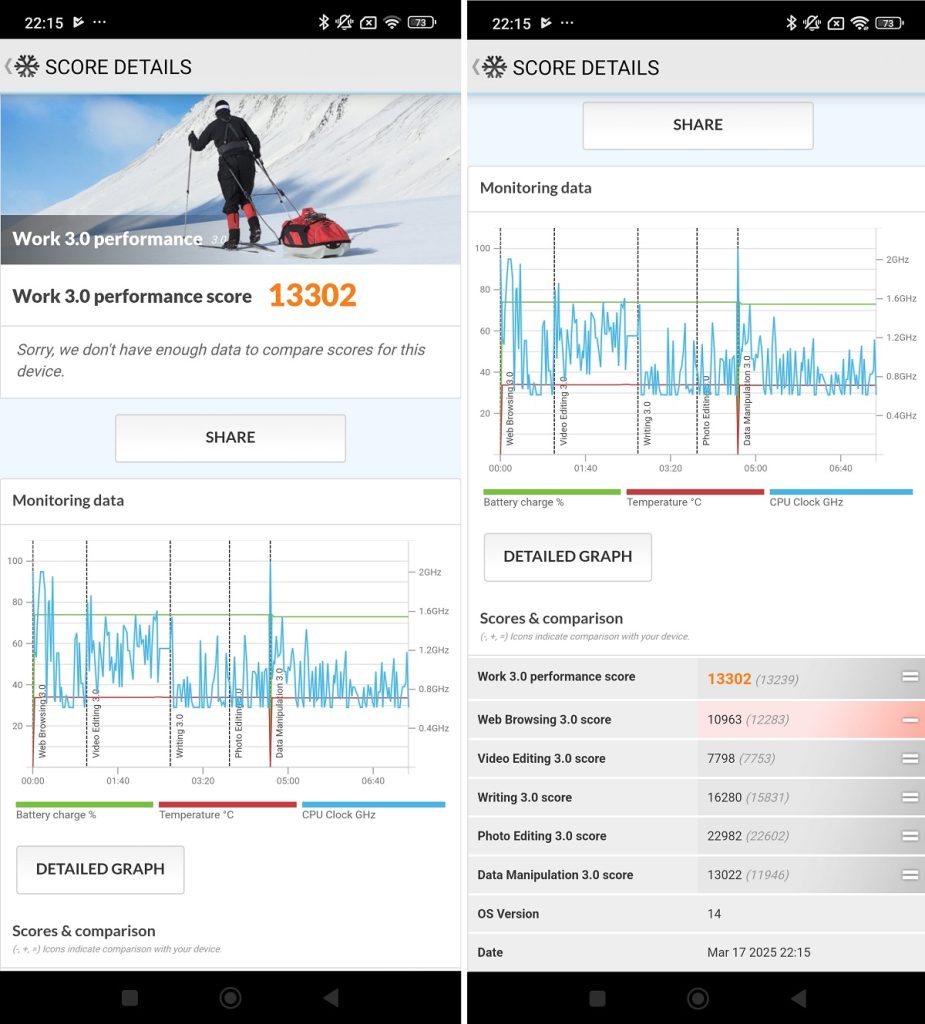
Task: Select the Writing 3.0 score label
Action: pyautogui.click(x=525, y=797)
